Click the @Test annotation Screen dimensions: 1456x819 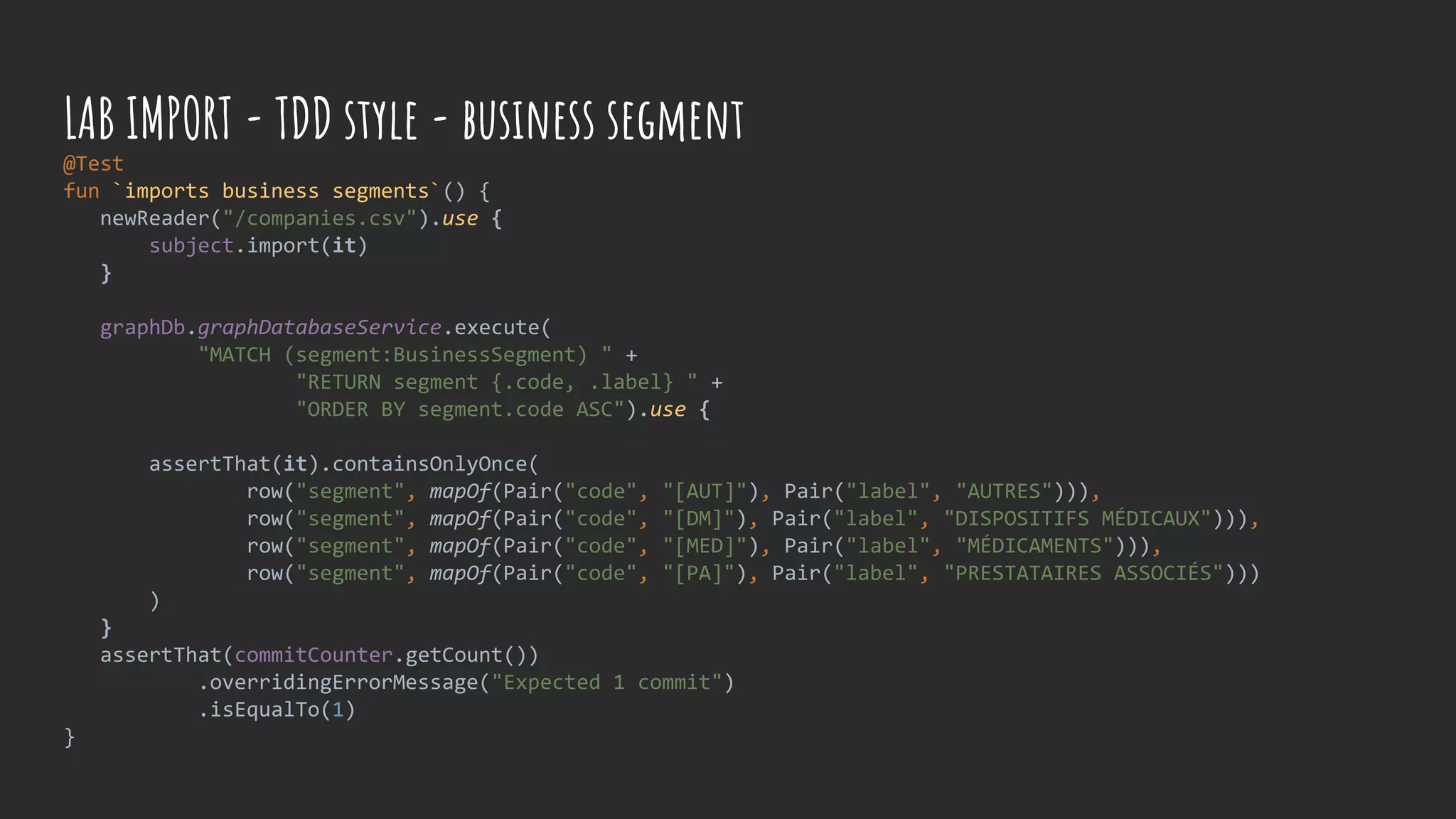pos(93,164)
